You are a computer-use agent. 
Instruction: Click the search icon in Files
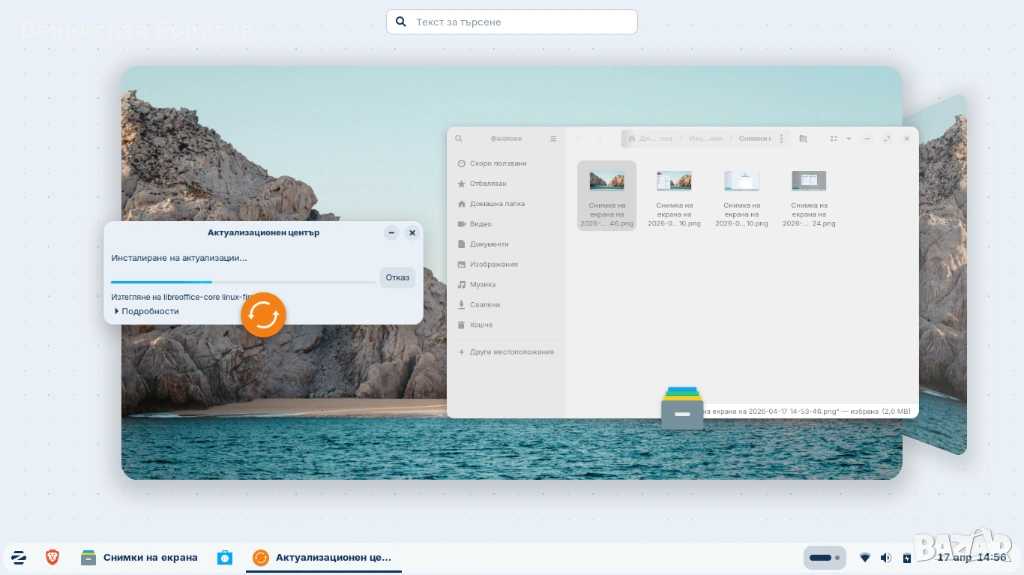pos(459,139)
